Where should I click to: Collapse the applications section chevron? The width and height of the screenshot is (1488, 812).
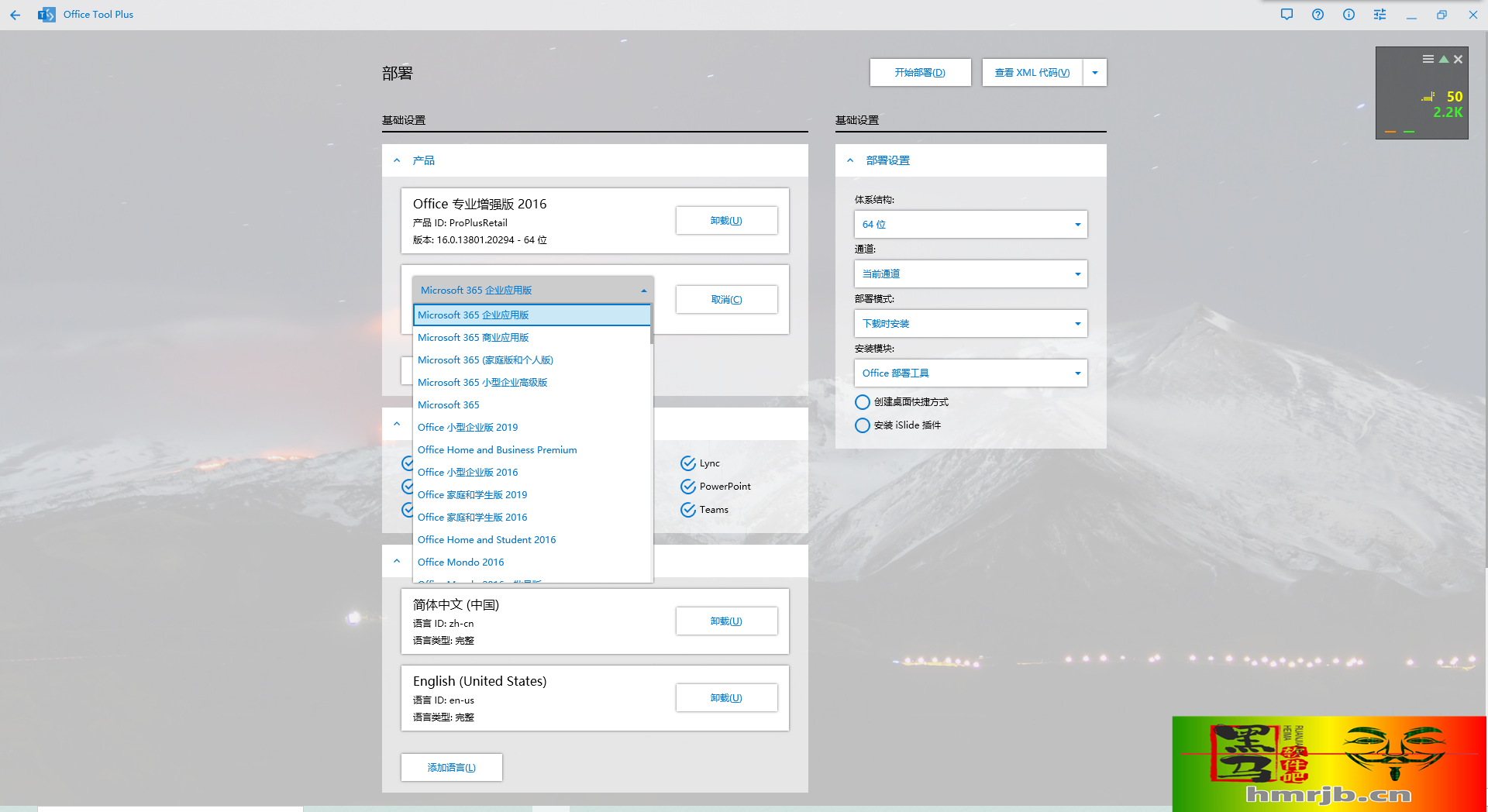(x=397, y=424)
